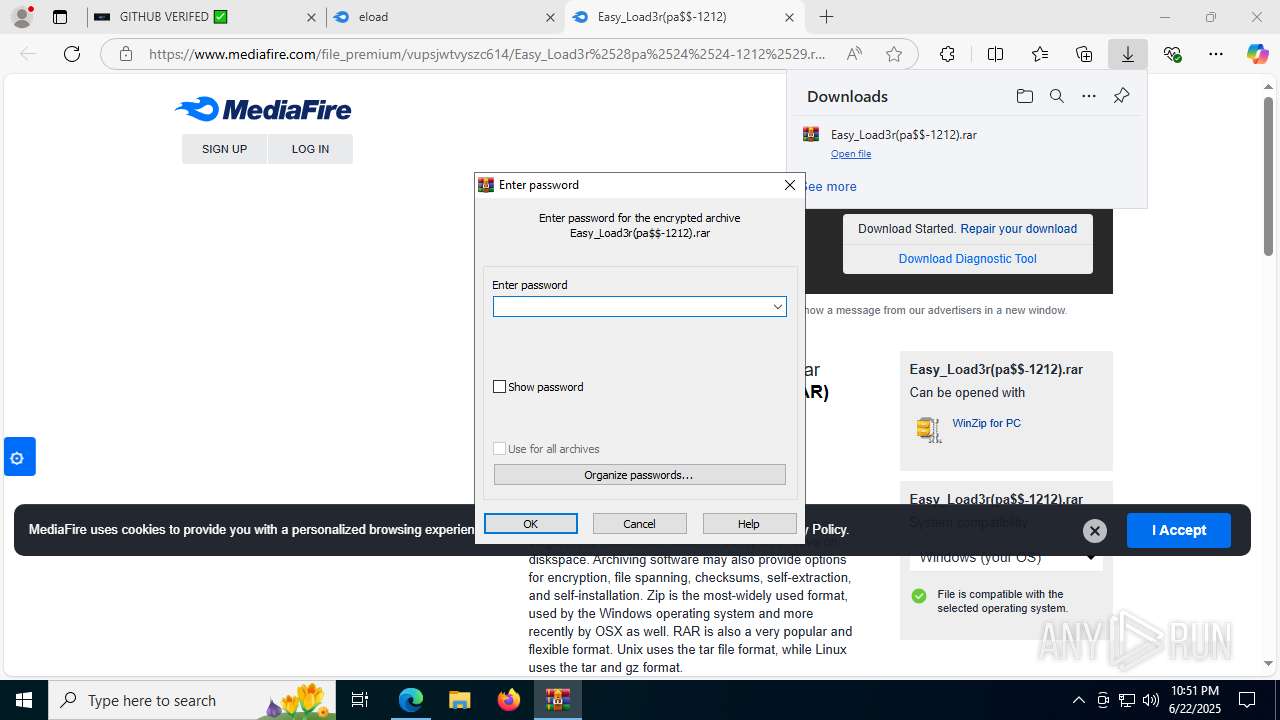Screen dimensions: 1280x720
Task: Open the notifications center icon
Action: (x=1247, y=700)
